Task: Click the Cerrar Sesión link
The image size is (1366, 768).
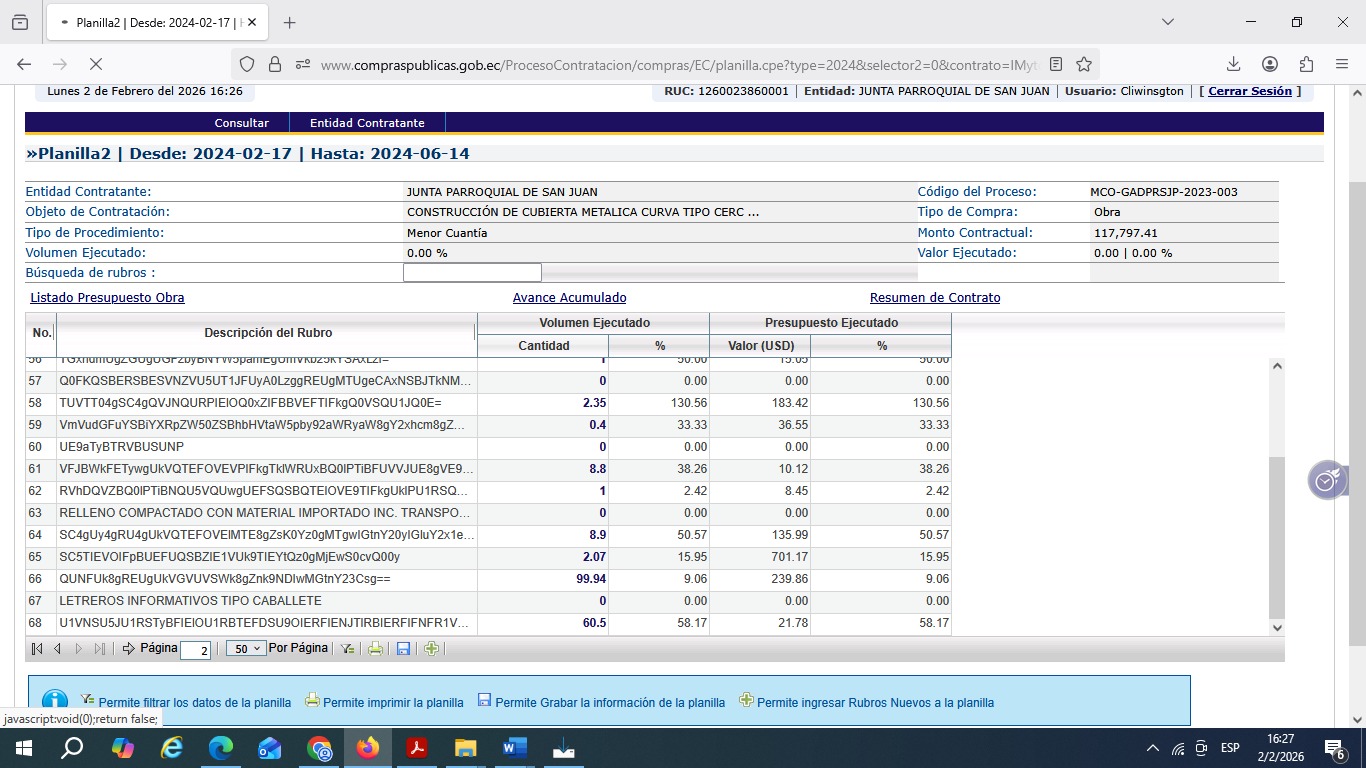Action: point(1250,91)
